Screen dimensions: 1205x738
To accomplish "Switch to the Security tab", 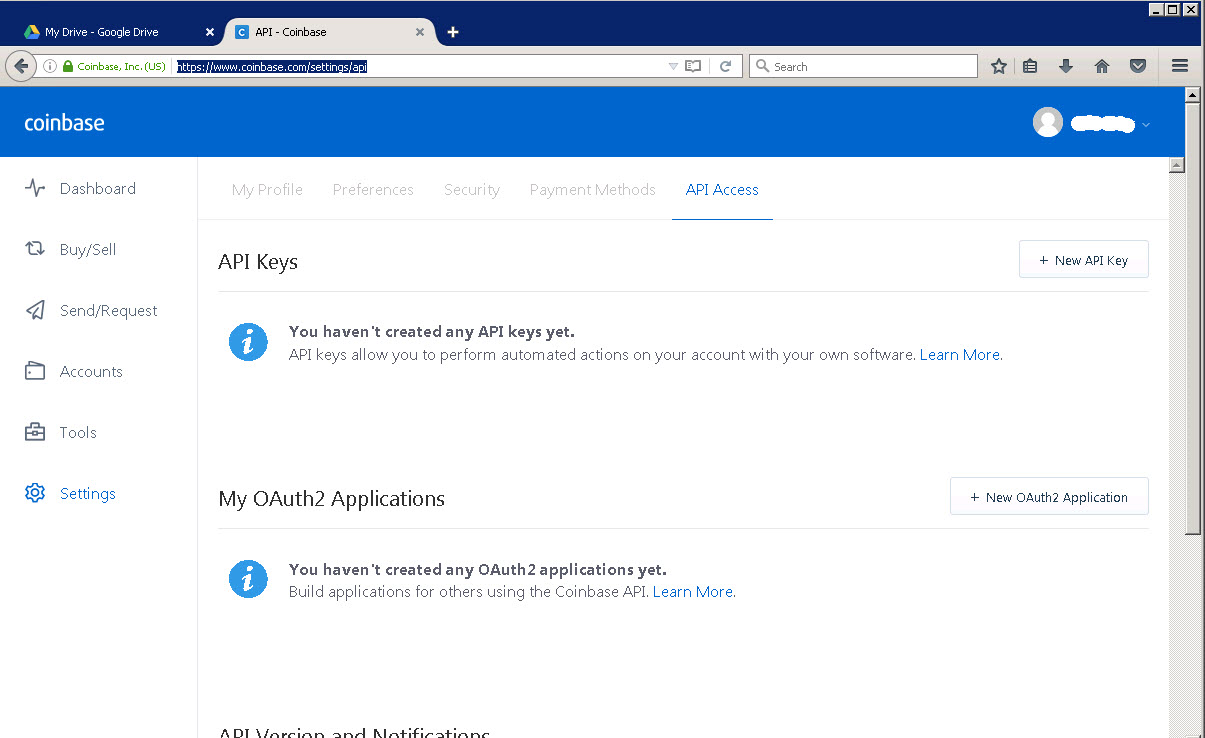I will 472,189.
